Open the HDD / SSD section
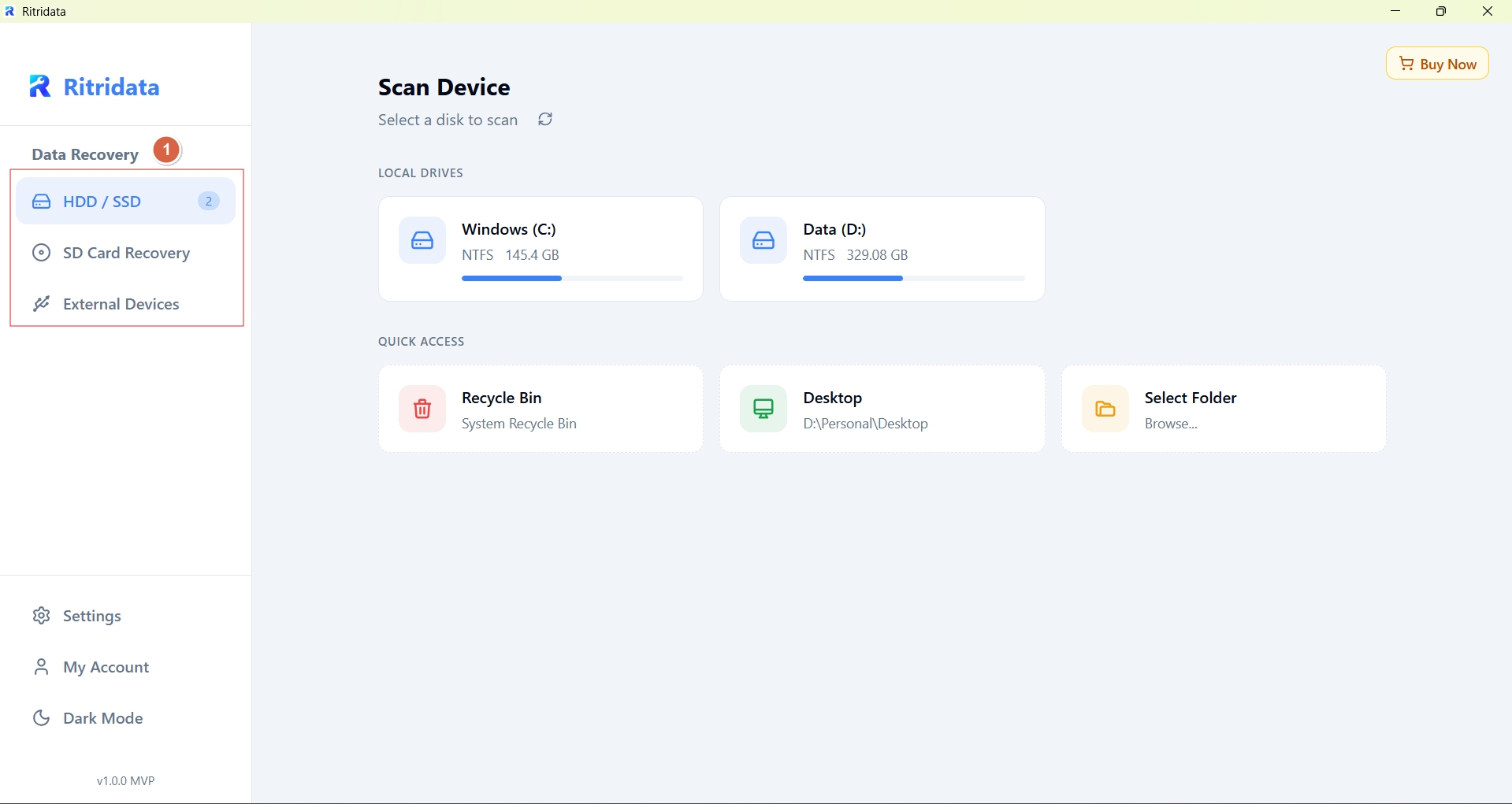This screenshot has height=804, width=1512. pyautogui.click(x=102, y=202)
